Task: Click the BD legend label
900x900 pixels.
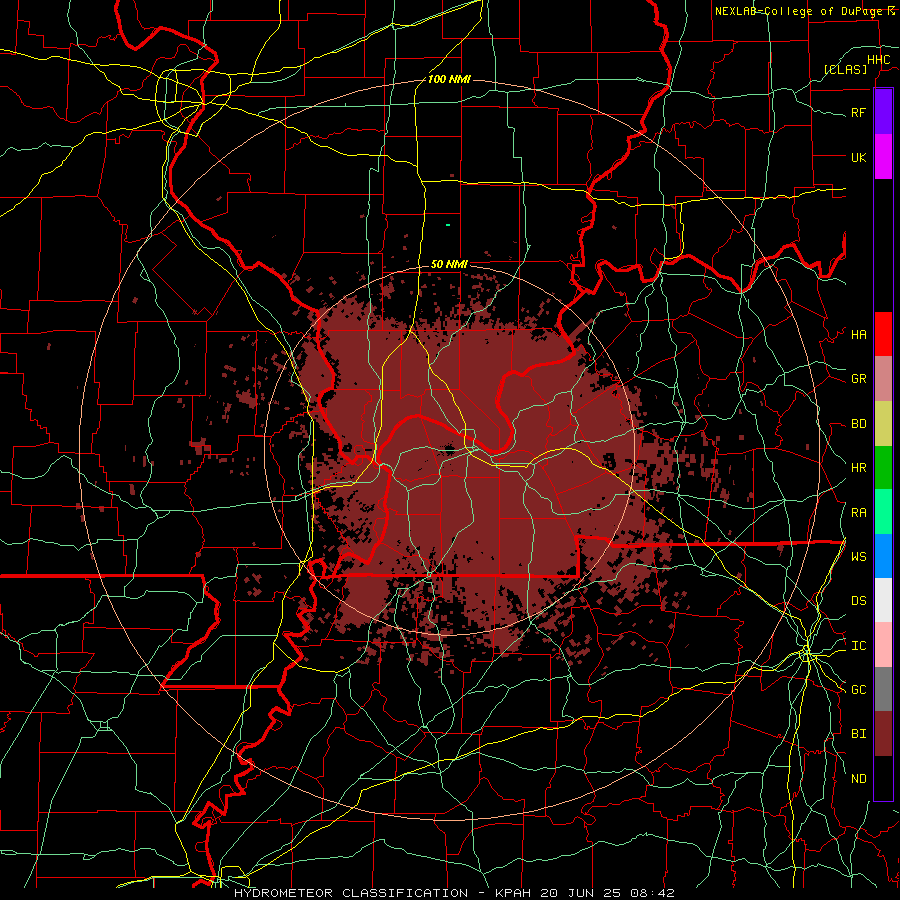Action: pyautogui.click(x=859, y=424)
